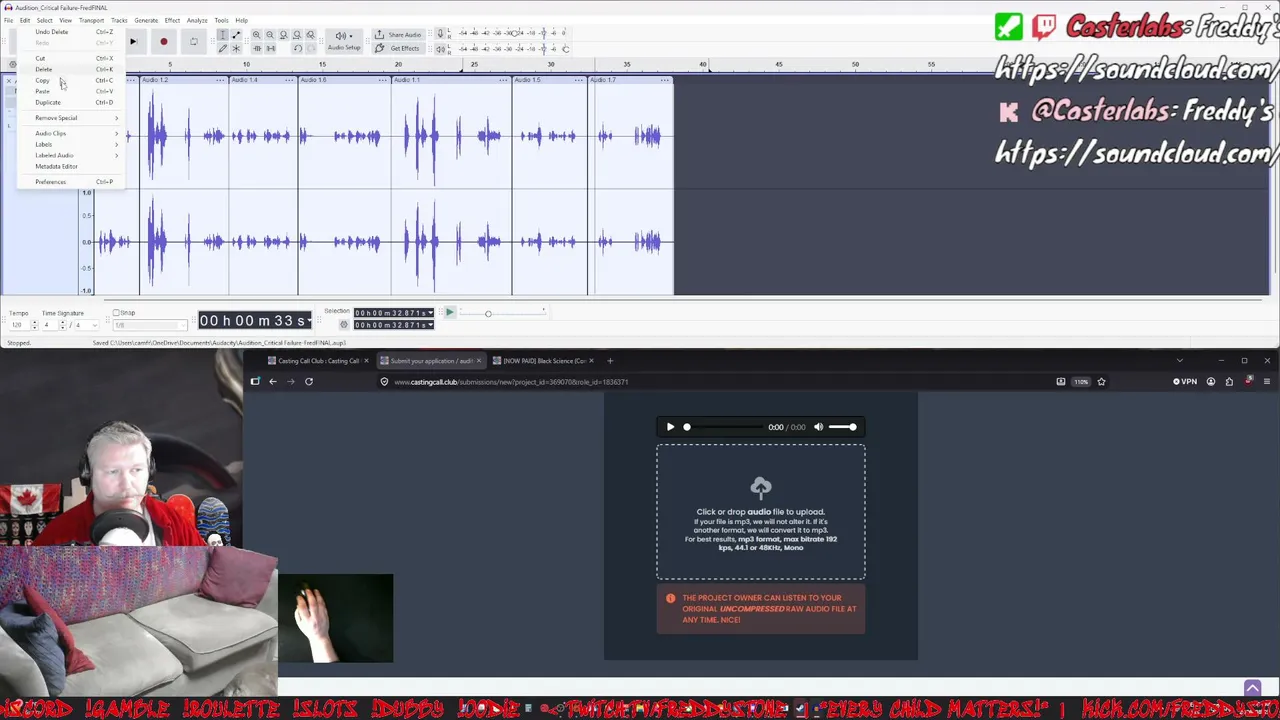Click the Silence audio selection icon
Screen dimensions: 1280x720
pyautogui.click(x=270, y=48)
